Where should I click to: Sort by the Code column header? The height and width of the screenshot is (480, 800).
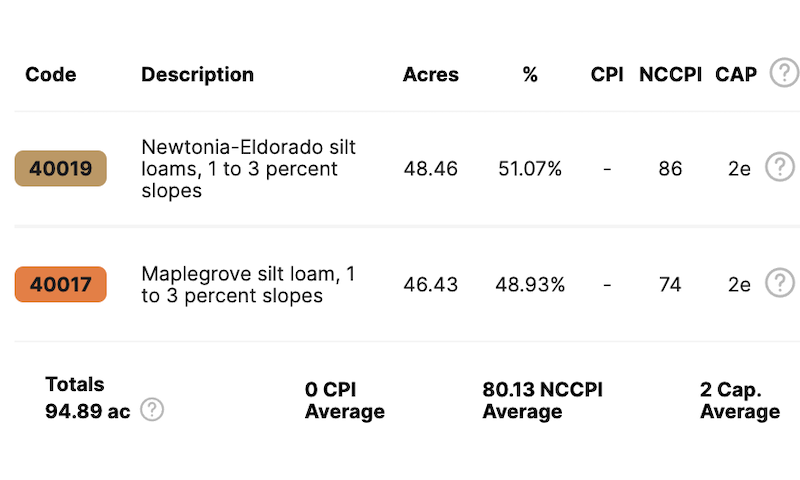pos(51,74)
